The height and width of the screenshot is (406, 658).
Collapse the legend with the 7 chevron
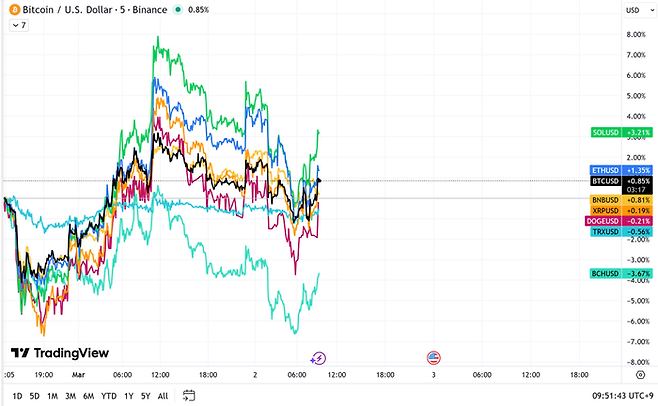18,25
